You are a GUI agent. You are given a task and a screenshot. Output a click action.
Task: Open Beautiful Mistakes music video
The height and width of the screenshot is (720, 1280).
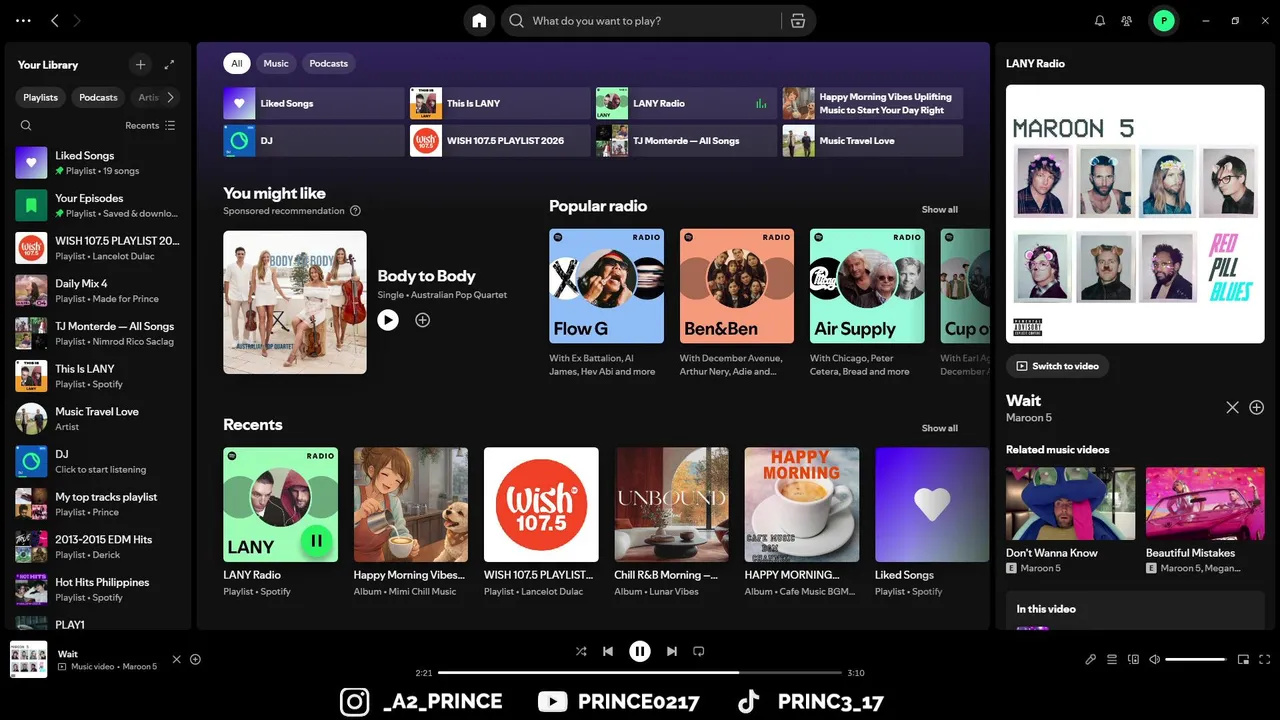(x=1205, y=521)
